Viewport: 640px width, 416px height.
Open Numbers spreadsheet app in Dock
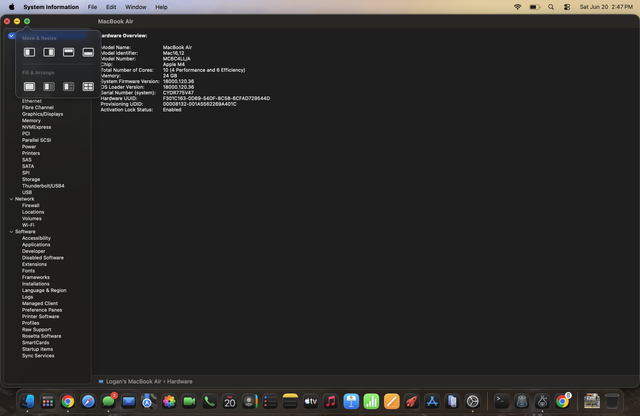pos(371,402)
